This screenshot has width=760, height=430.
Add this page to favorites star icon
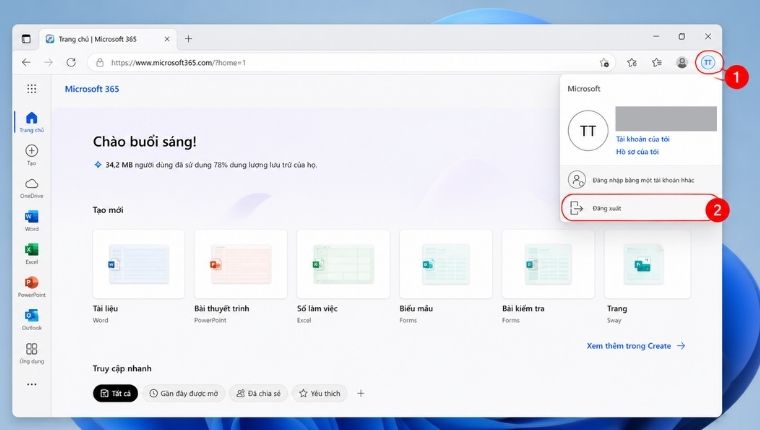632,63
